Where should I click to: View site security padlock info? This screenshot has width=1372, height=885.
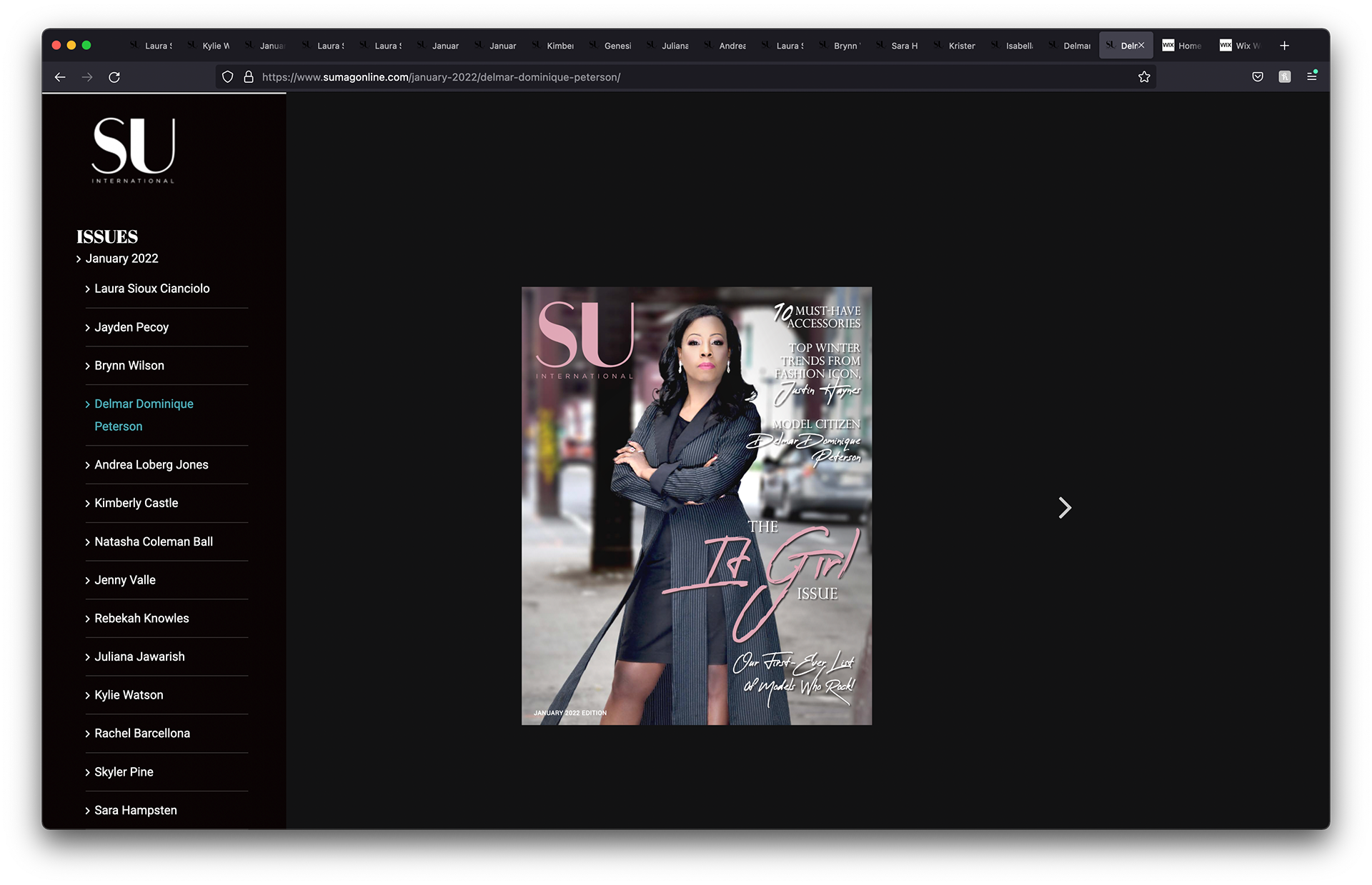click(x=249, y=77)
